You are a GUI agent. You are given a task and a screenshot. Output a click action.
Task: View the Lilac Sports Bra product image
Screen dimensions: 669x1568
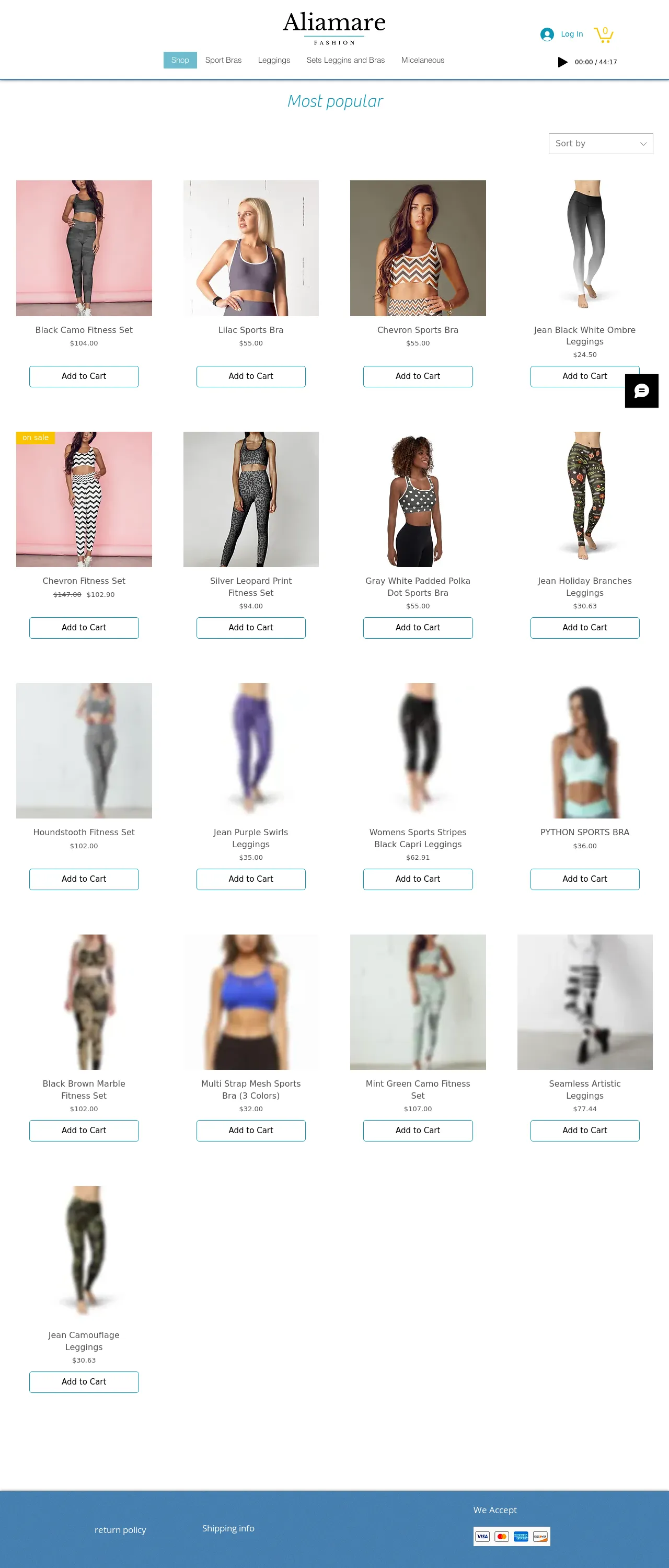point(251,248)
